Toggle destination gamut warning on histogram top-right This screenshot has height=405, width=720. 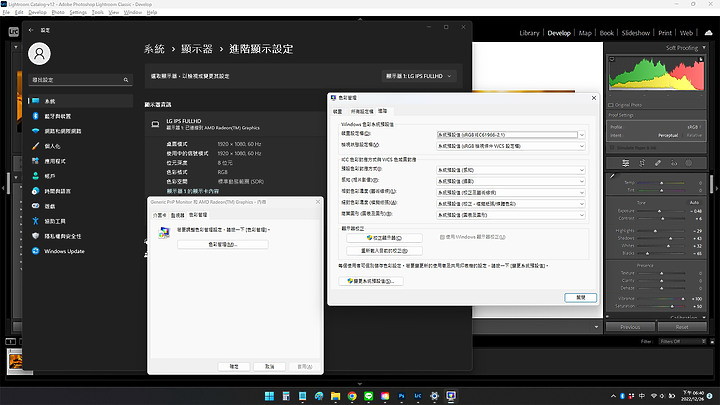701,59
